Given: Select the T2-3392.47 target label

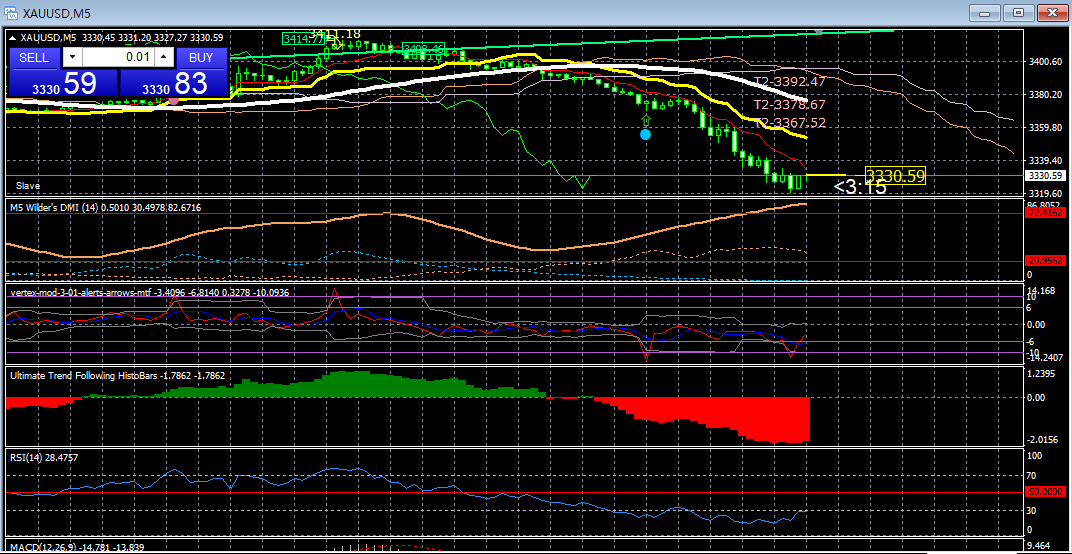Looking at the screenshot, I should pos(790,81).
